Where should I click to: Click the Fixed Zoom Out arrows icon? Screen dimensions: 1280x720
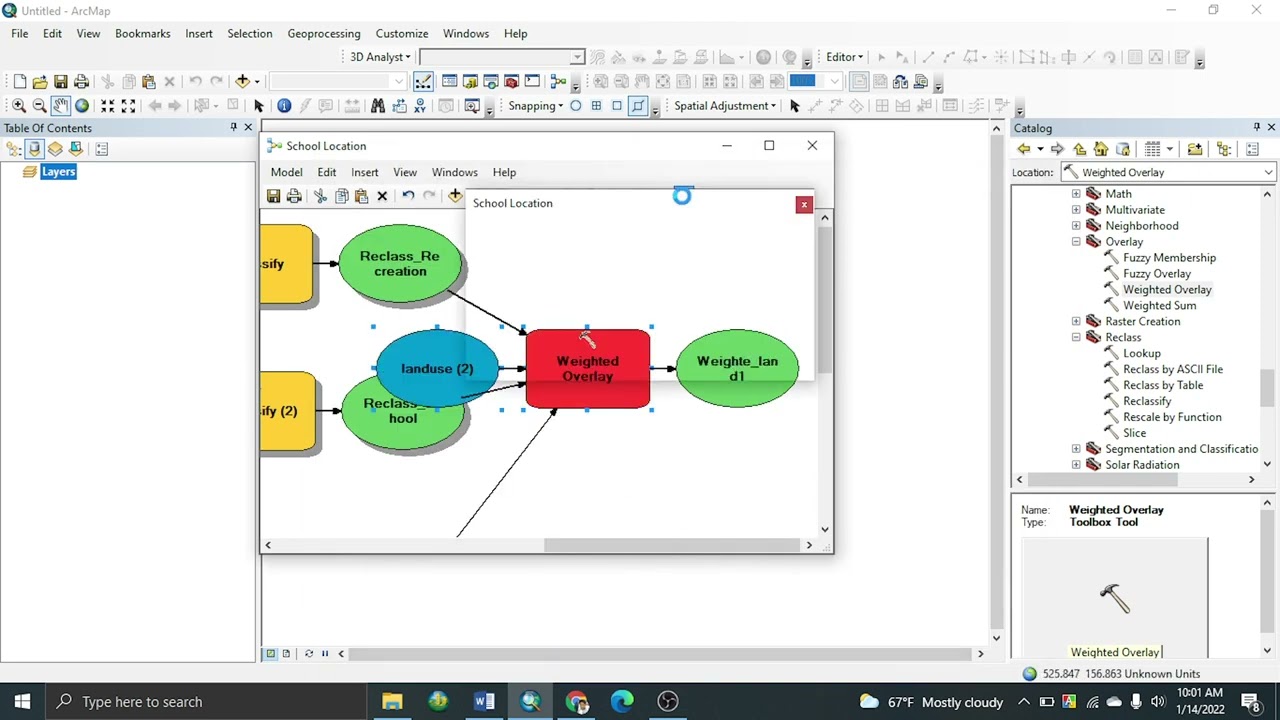129,105
